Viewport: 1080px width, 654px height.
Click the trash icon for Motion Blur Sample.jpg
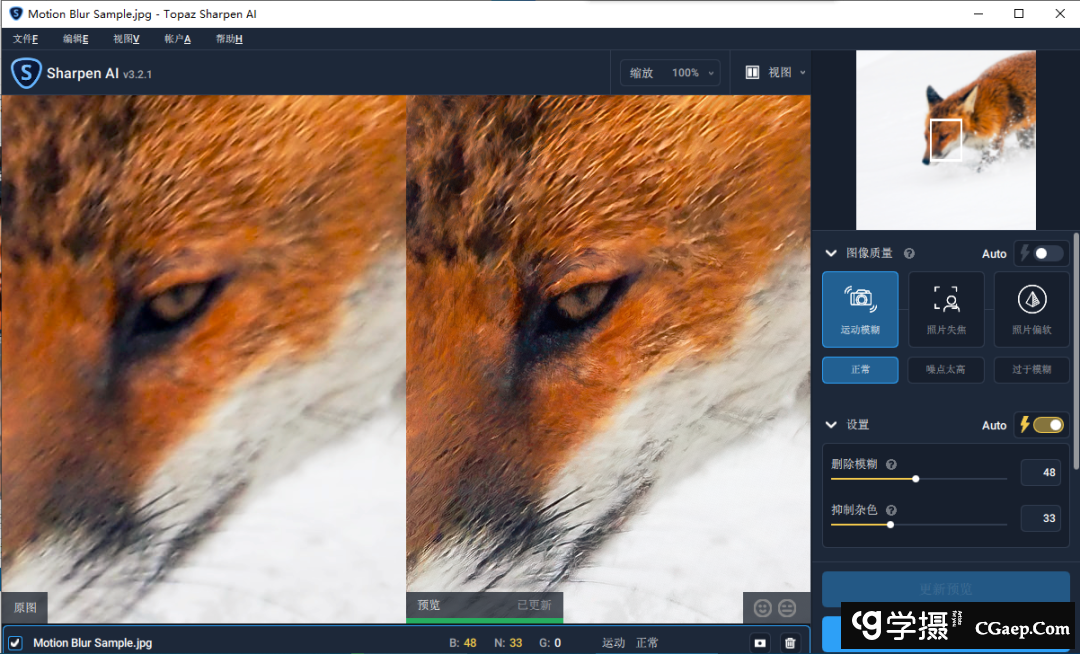[x=790, y=643]
